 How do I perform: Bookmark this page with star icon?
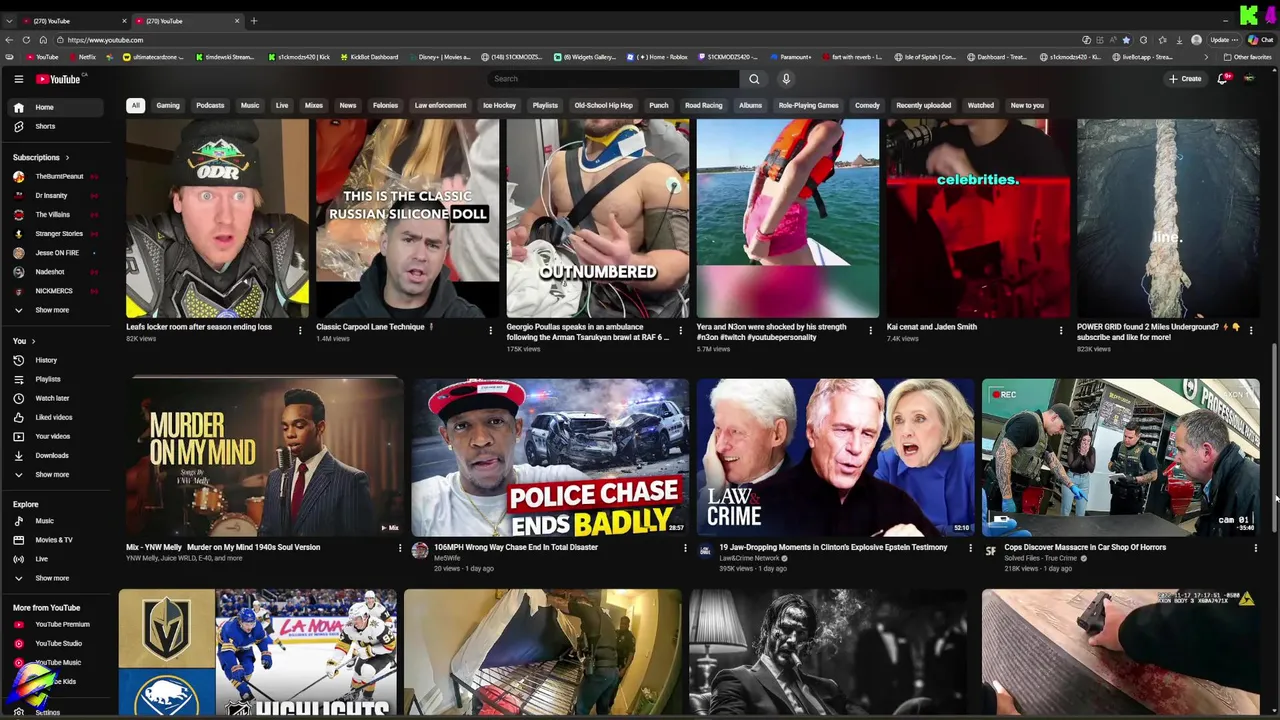[1126, 40]
